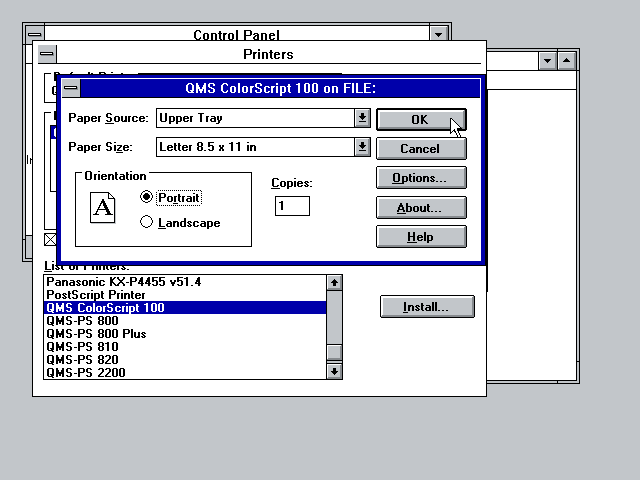Open Help for printer setup
Image resolution: width=640 pixels, height=480 pixels.
click(421, 237)
